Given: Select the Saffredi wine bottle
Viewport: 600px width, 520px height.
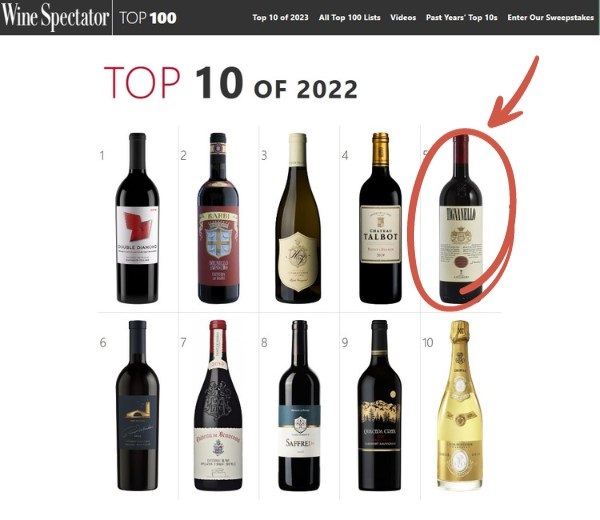Looking at the screenshot, I should coord(299,406).
